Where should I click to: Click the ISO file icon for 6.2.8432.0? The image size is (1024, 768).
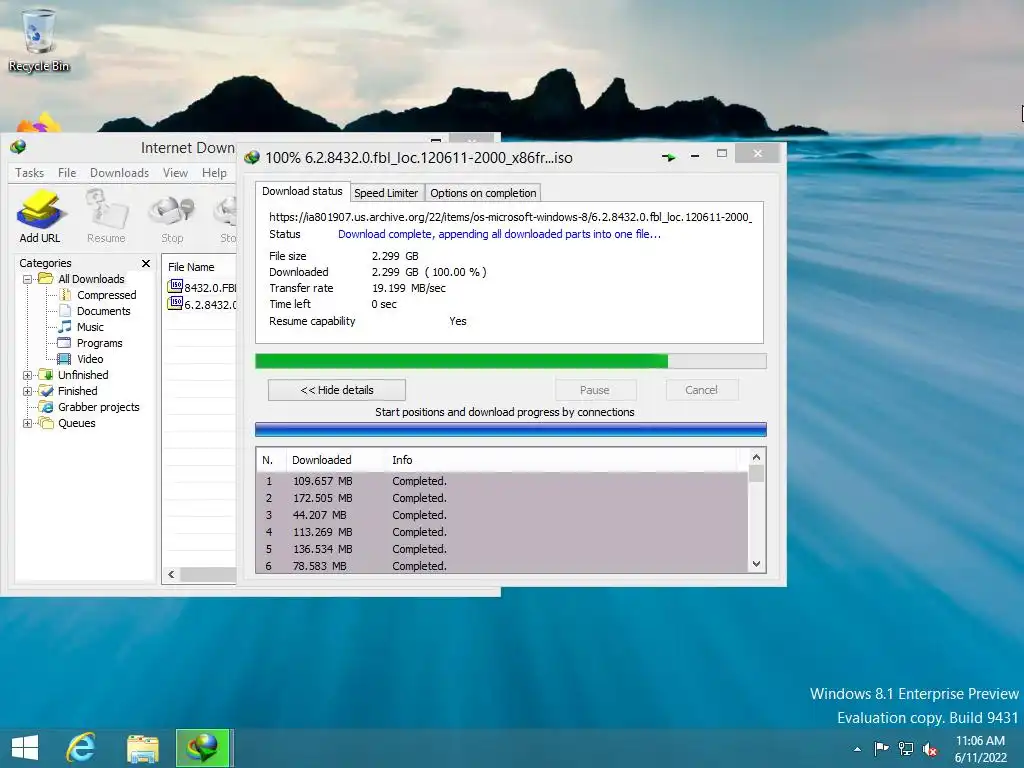(x=175, y=303)
